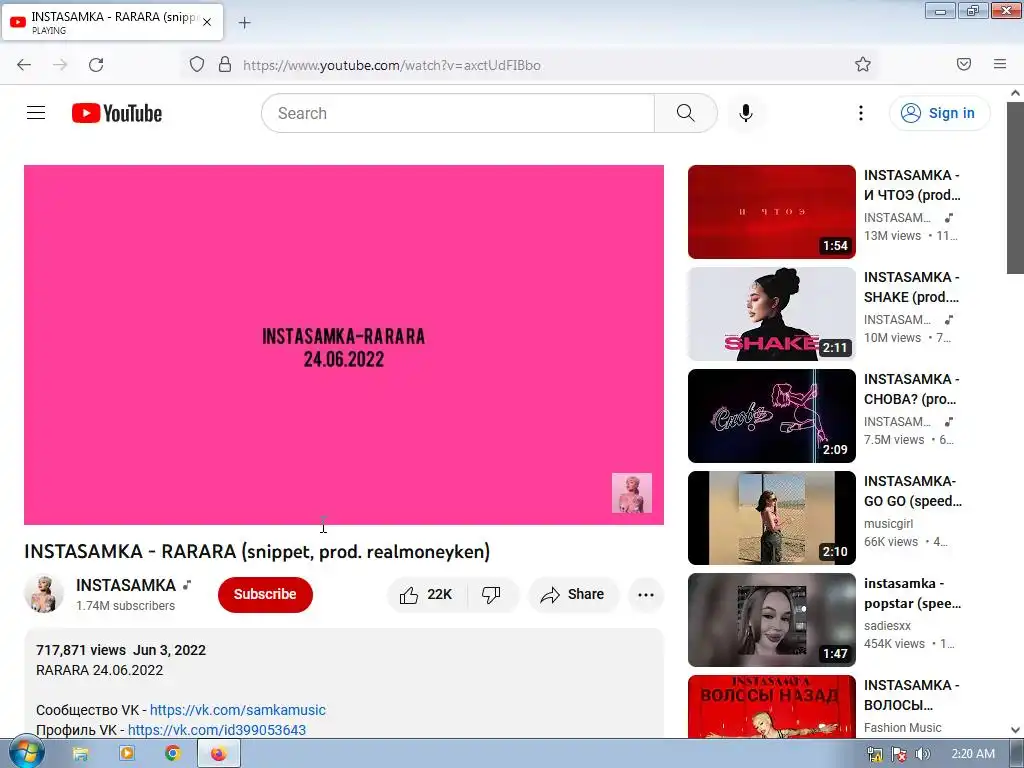Click the 717,871 views description line
The height and width of the screenshot is (768, 1024).
pos(121,650)
